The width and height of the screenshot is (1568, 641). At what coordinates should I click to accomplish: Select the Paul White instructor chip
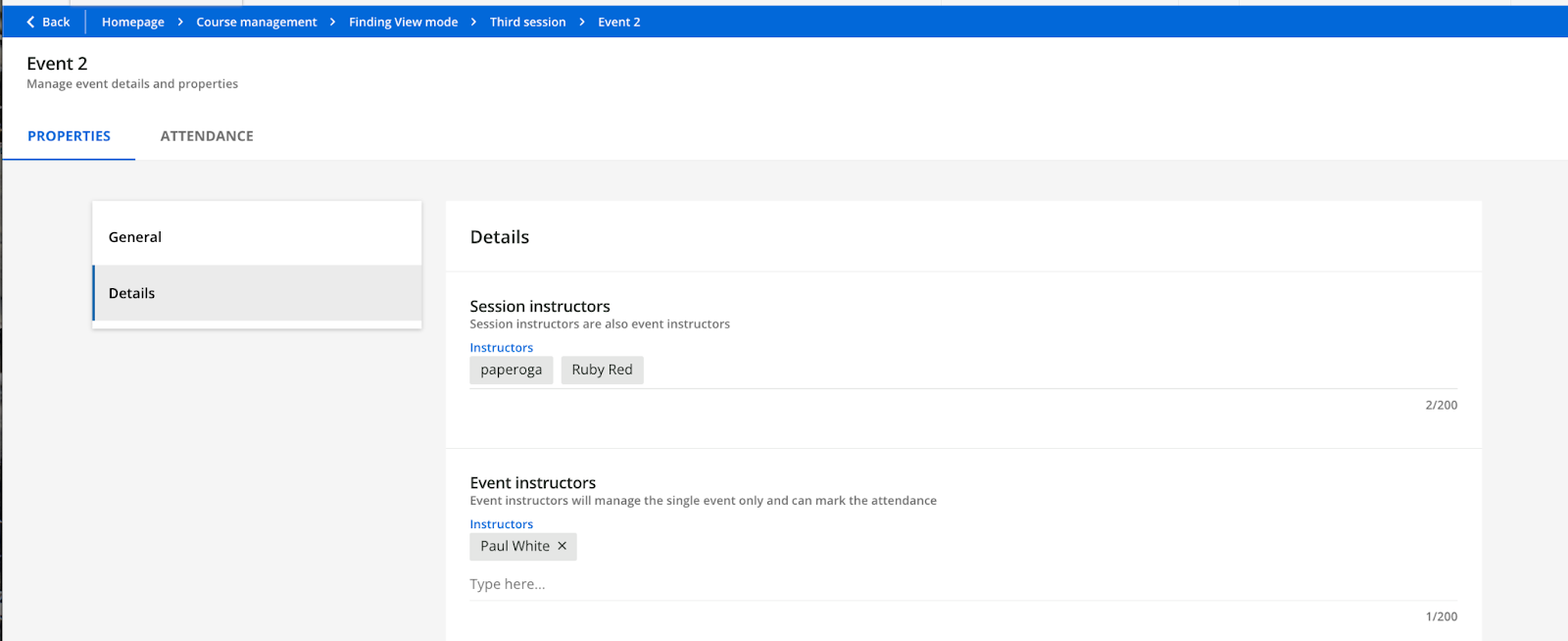[514, 546]
